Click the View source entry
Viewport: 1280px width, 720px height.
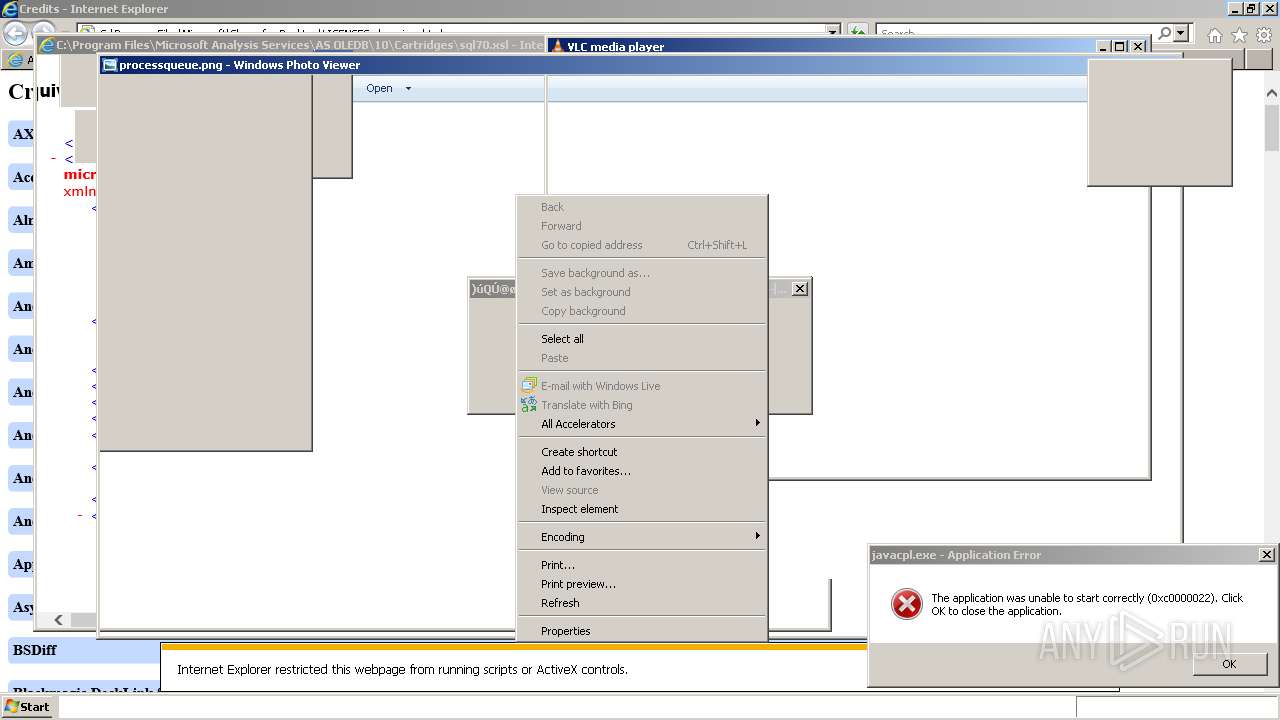pos(641,490)
